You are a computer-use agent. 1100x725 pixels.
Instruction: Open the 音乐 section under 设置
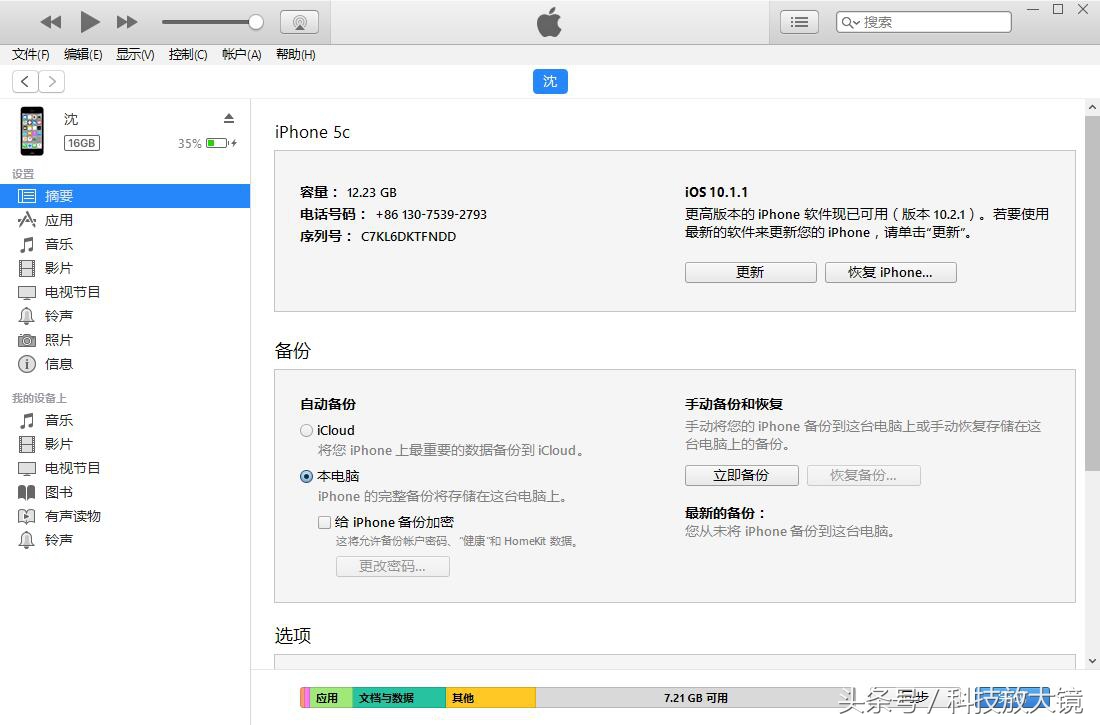point(58,244)
